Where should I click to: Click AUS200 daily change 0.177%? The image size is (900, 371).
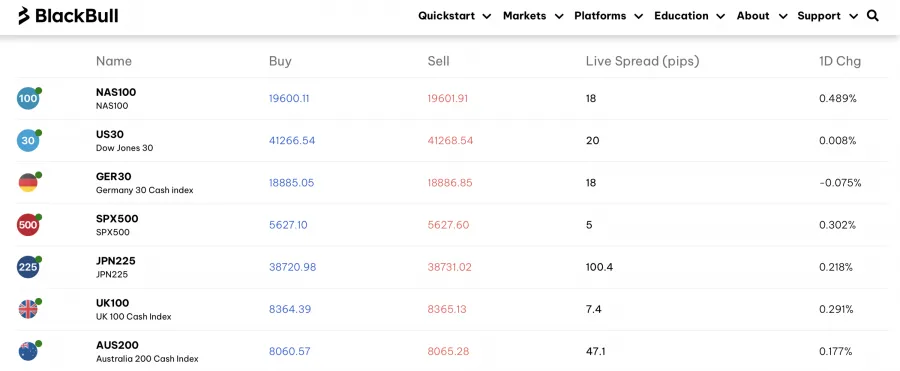point(836,351)
